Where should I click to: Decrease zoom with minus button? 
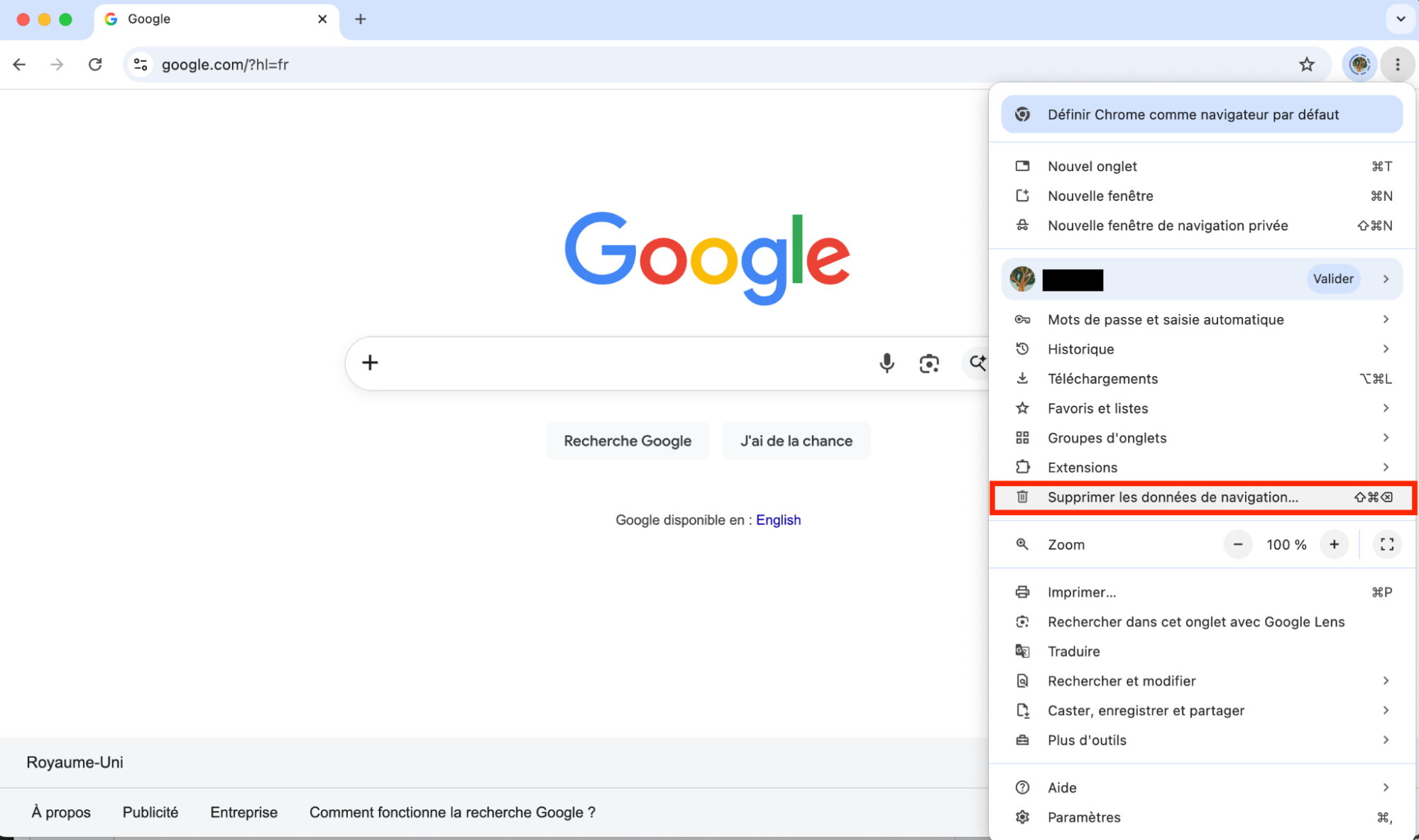tap(1238, 544)
